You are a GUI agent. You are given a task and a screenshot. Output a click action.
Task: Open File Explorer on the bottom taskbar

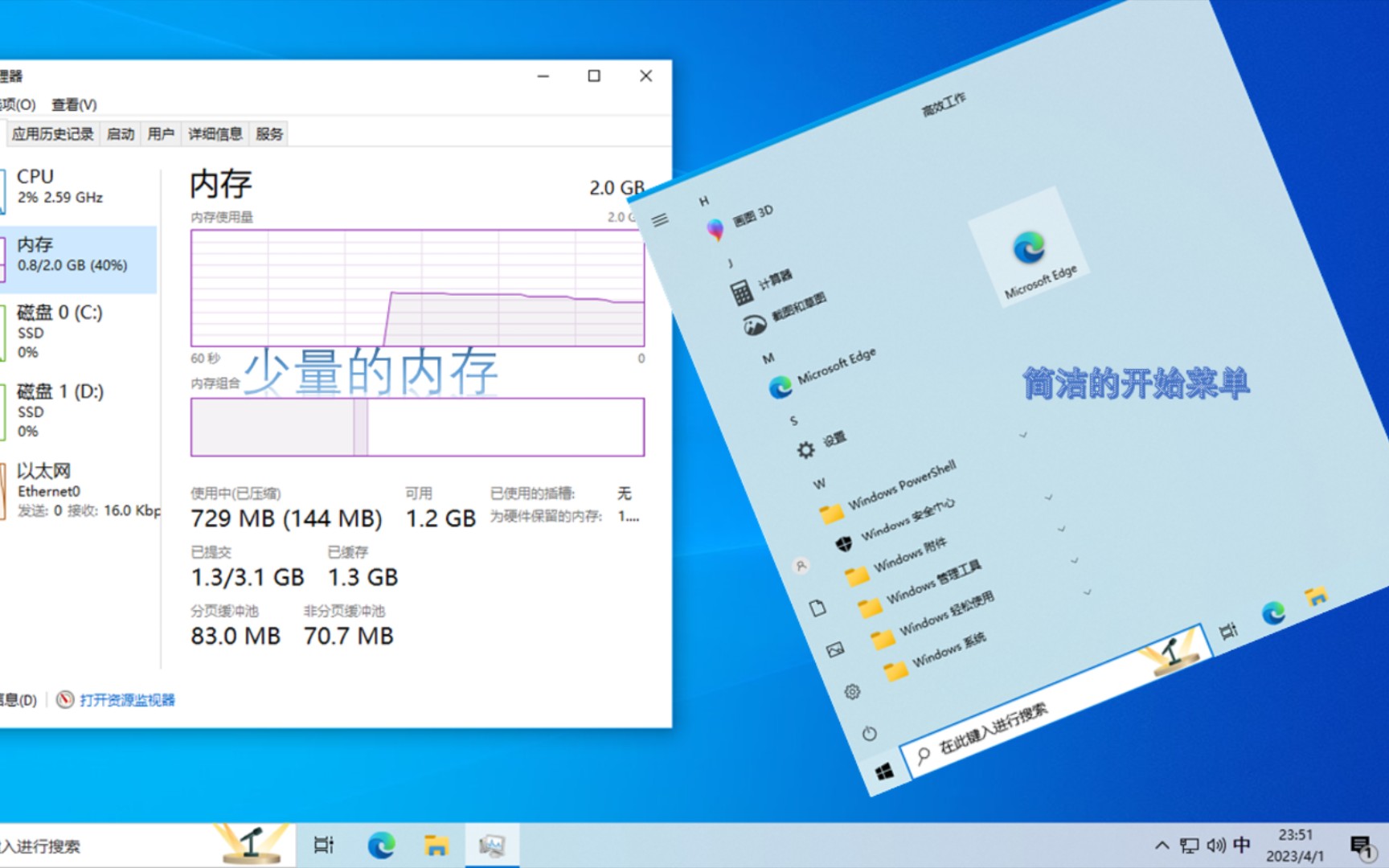click(436, 845)
